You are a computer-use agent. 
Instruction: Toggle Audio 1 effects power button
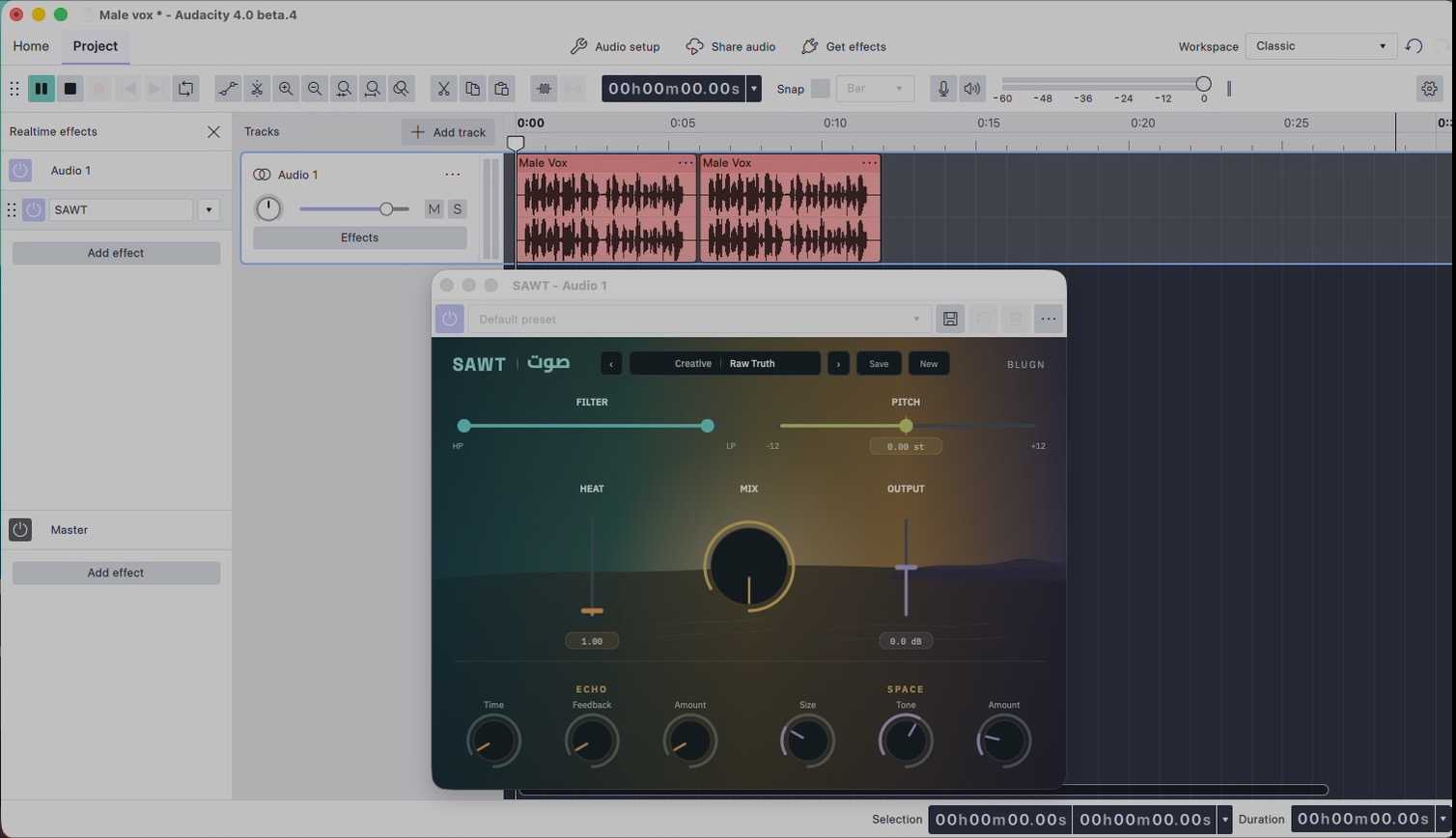tap(20, 171)
